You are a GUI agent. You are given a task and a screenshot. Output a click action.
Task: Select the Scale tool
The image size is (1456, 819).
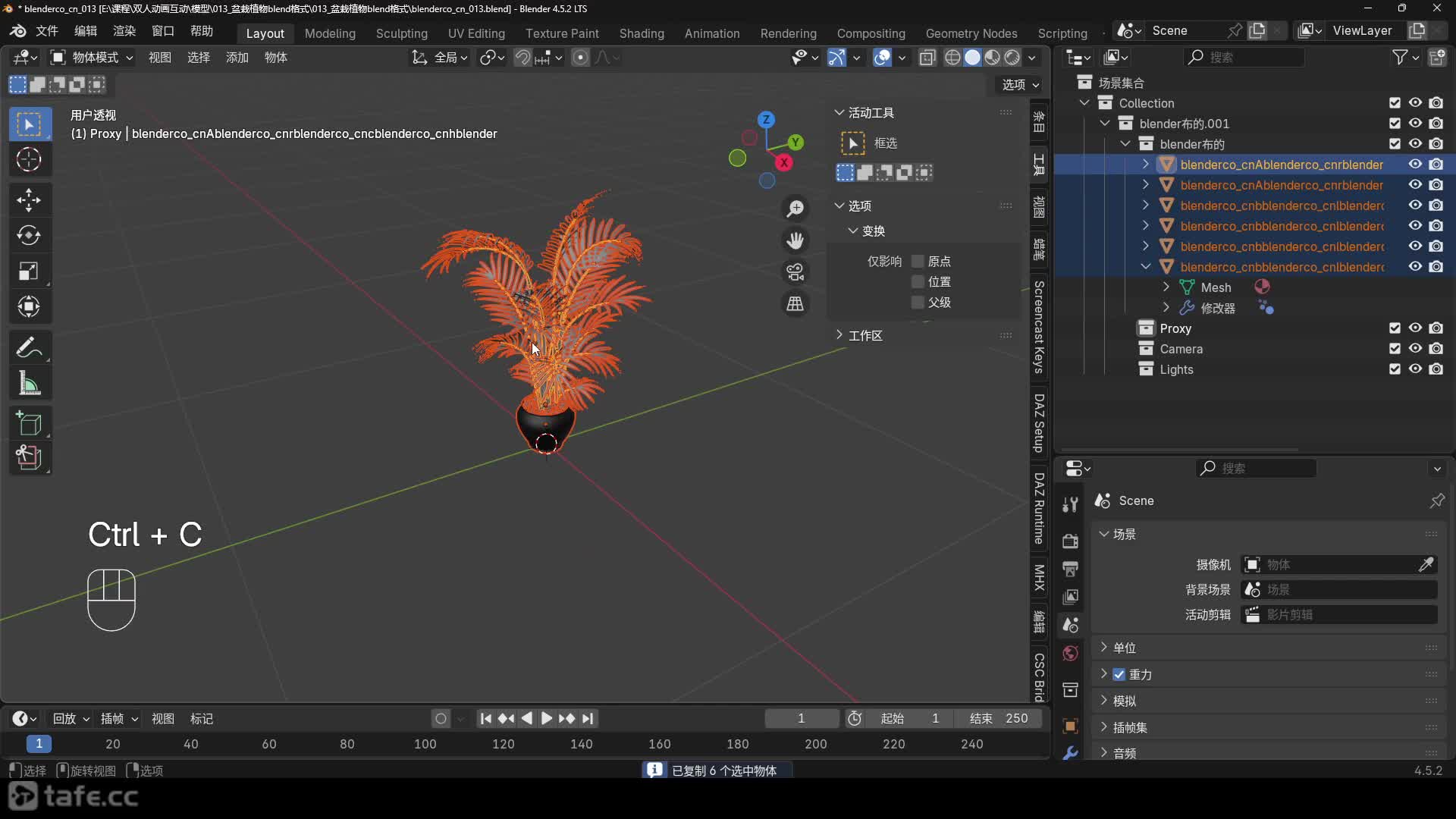(x=29, y=271)
